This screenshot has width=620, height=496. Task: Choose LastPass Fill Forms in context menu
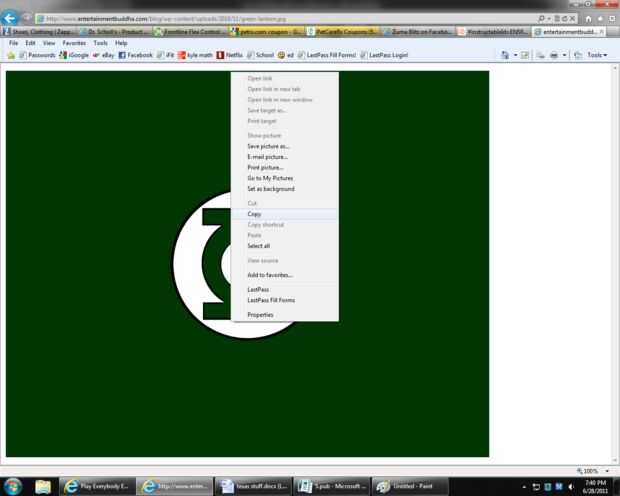(284, 300)
